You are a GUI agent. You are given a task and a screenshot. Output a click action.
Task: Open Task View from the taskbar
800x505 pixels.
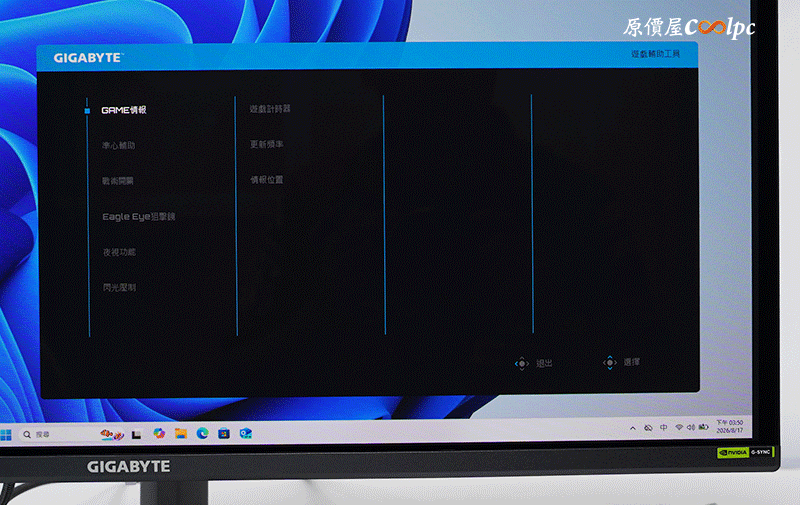[136, 435]
